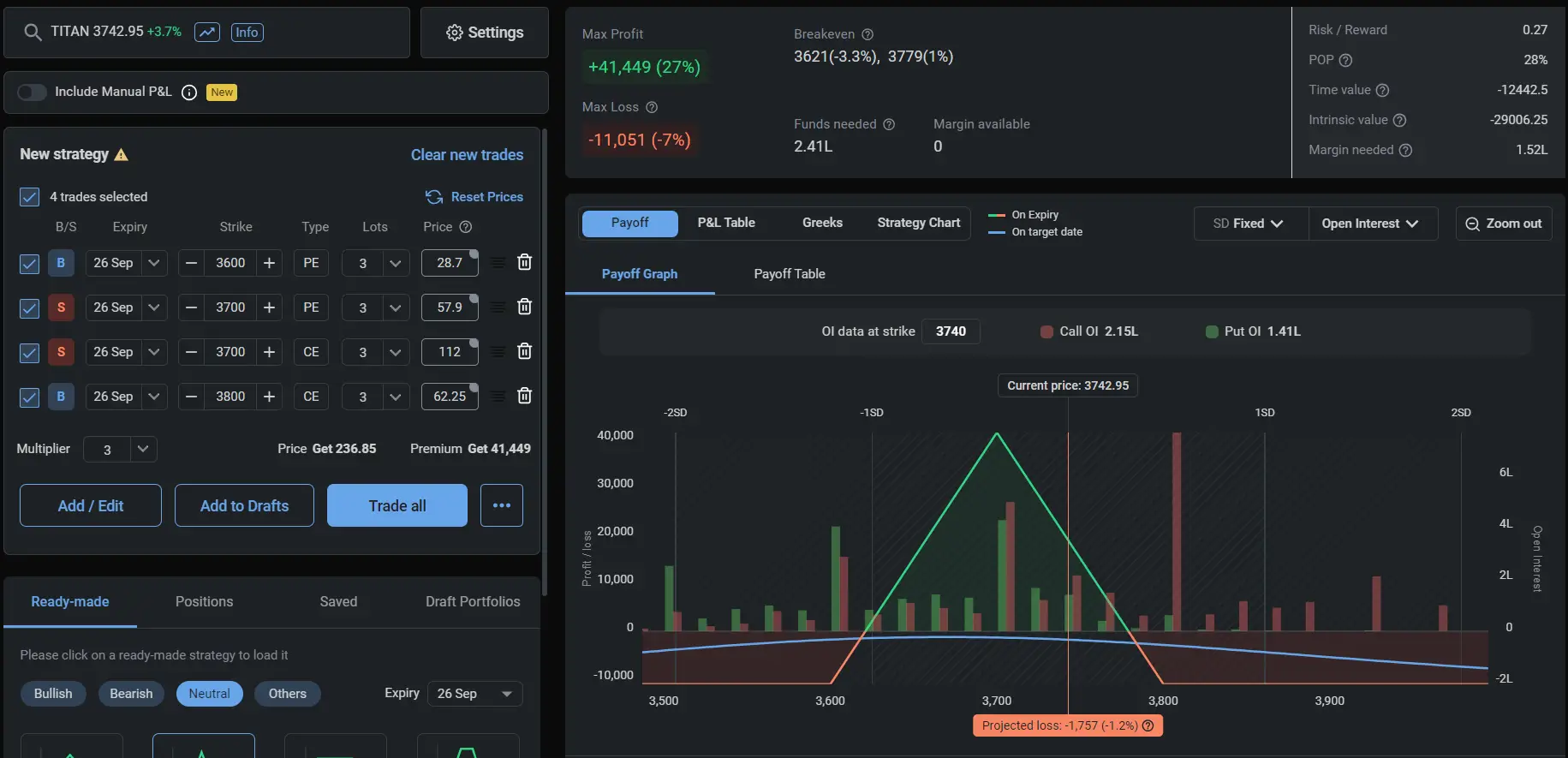Delete the 3700 PE trade row
Image resolution: width=1568 pixels, height=758 pixels.
525,307
